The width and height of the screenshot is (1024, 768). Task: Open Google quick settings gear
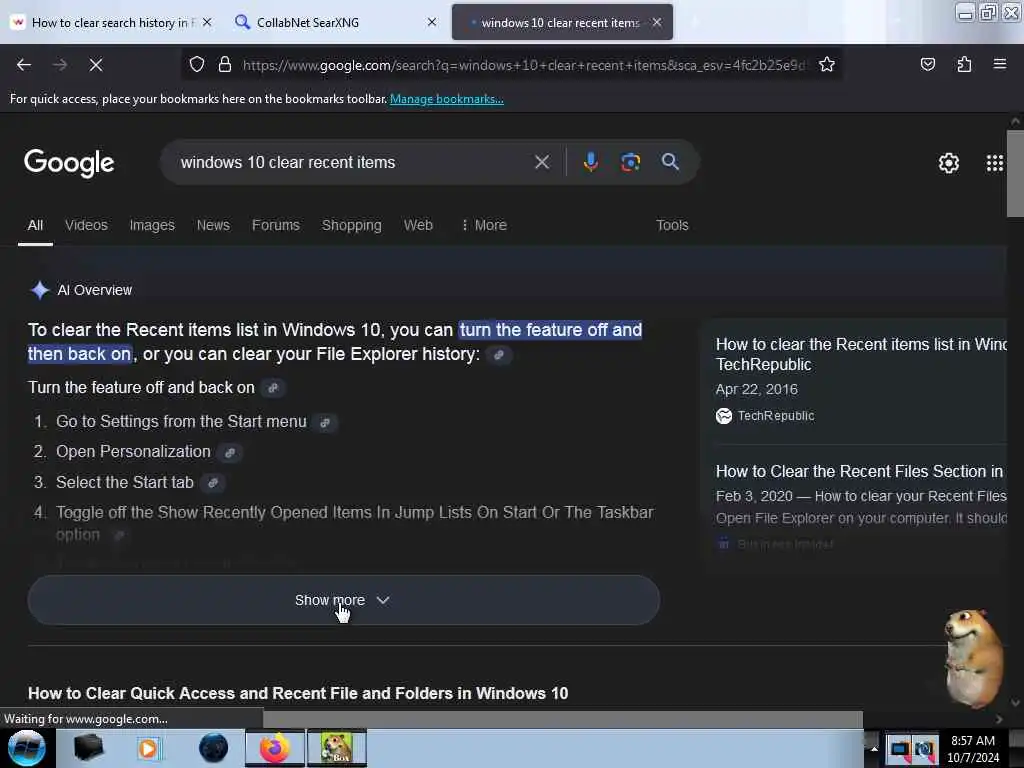(x=948, y=163)
